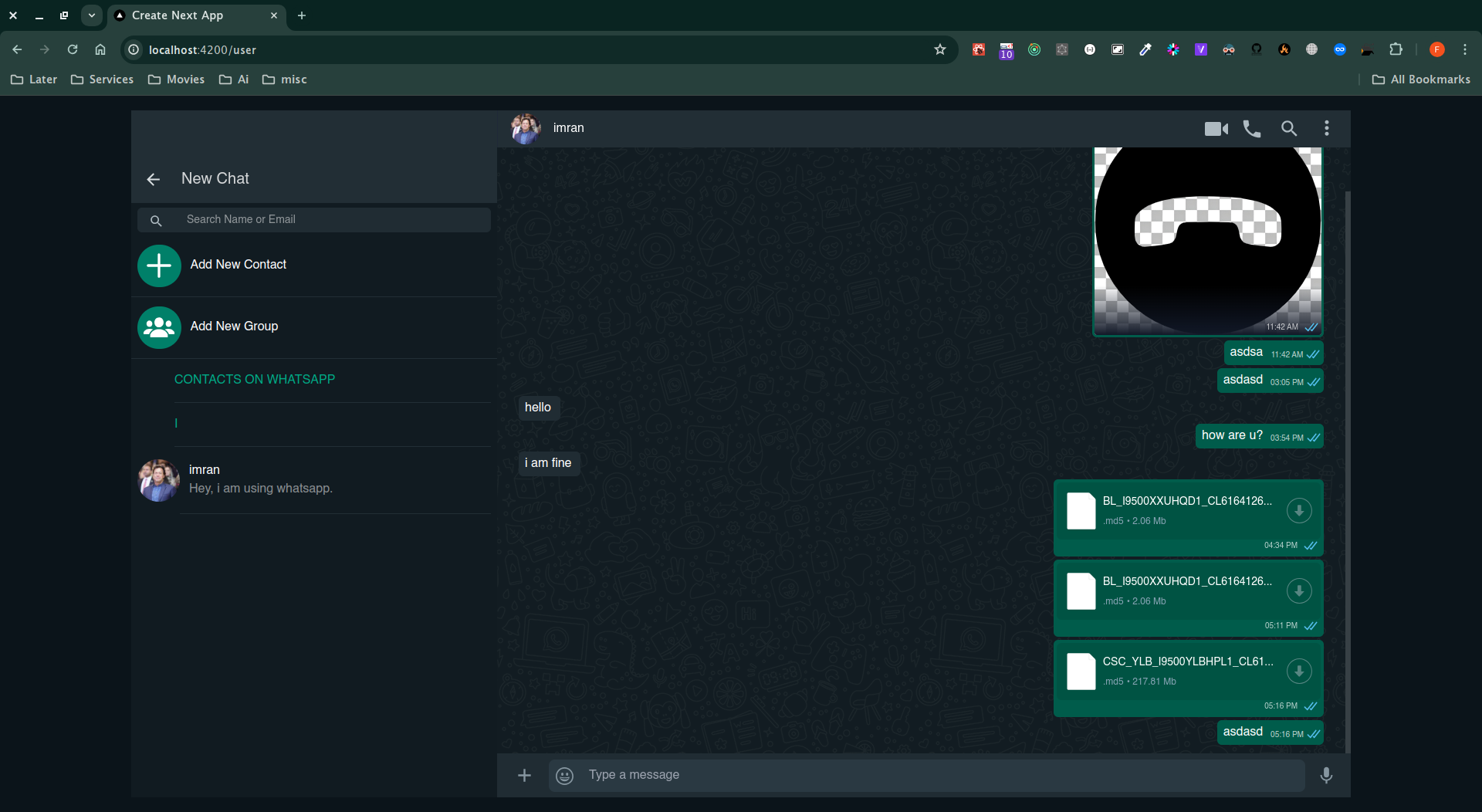Viewport: 1482px width, 812px height.
Task: Open Ai bookmarks folder
Action: [234, 80]
